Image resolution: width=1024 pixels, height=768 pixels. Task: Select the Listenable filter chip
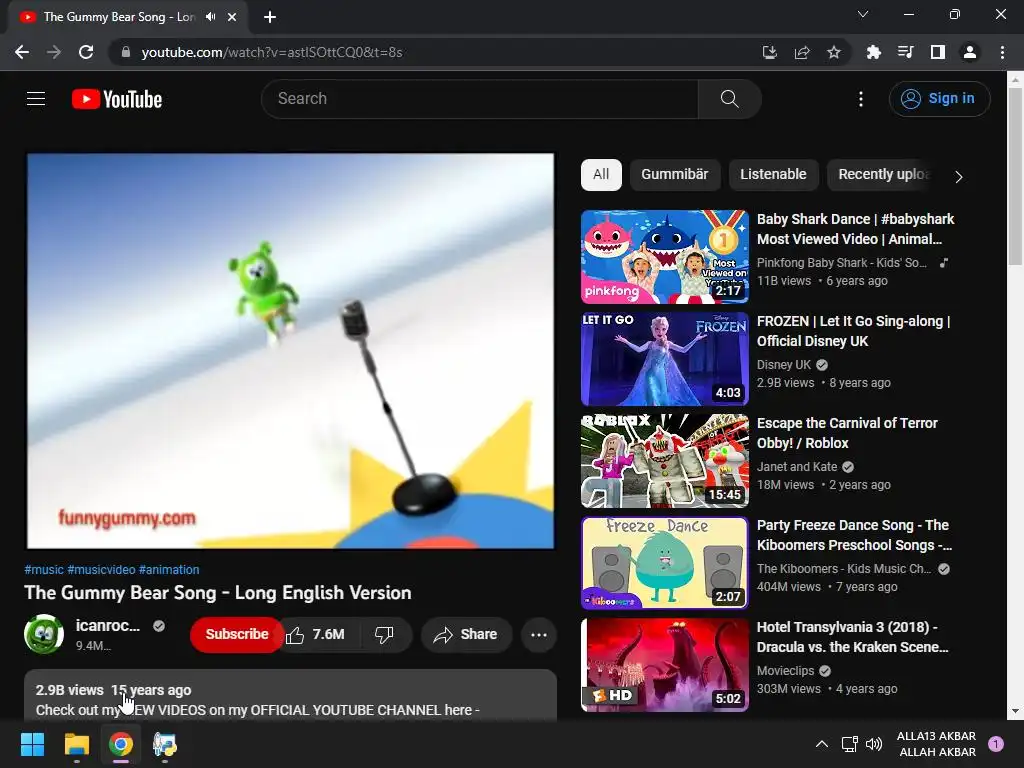pos(773,174)
